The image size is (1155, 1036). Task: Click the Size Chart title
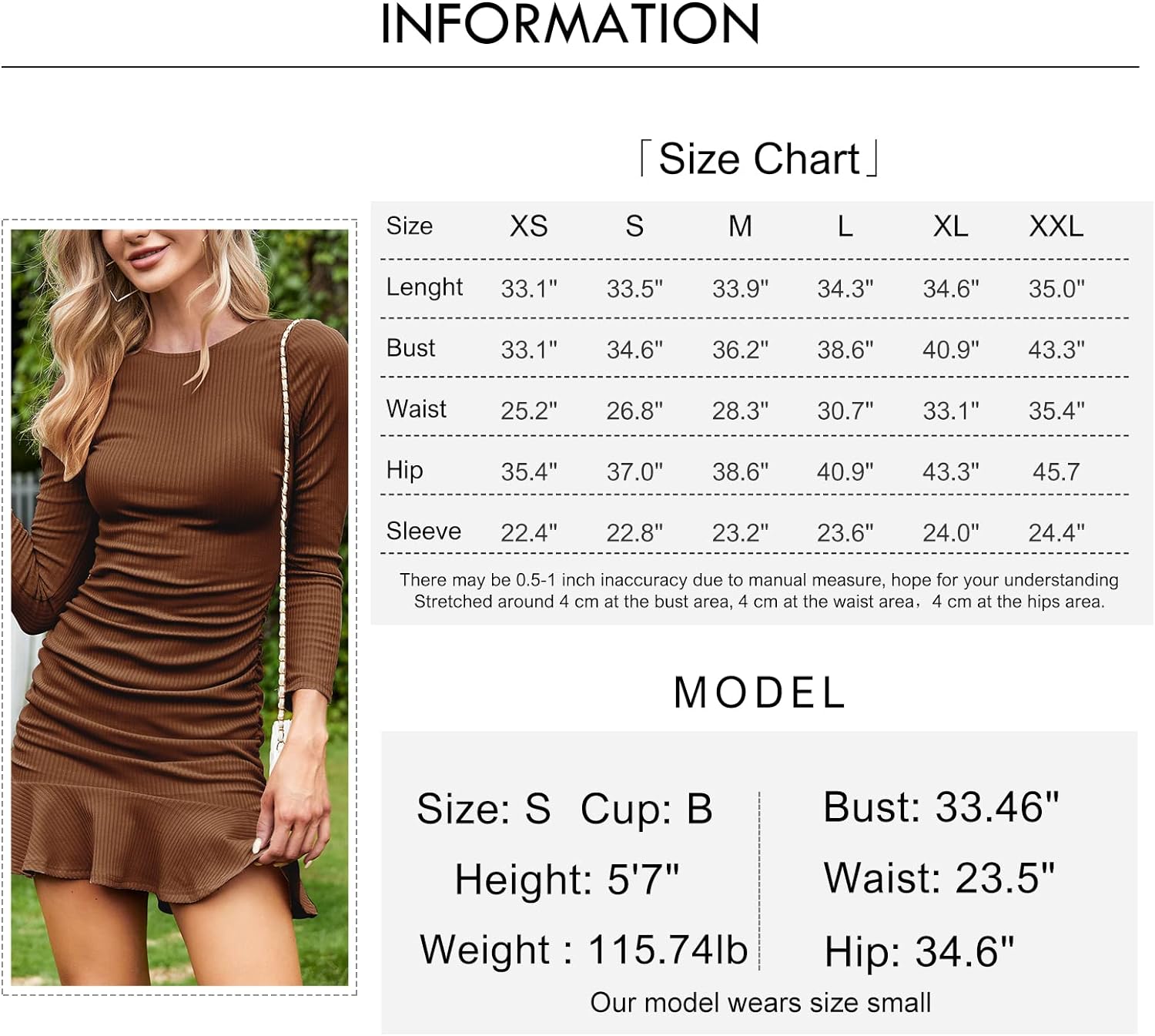pyautogui.click(x=759, y=159)
